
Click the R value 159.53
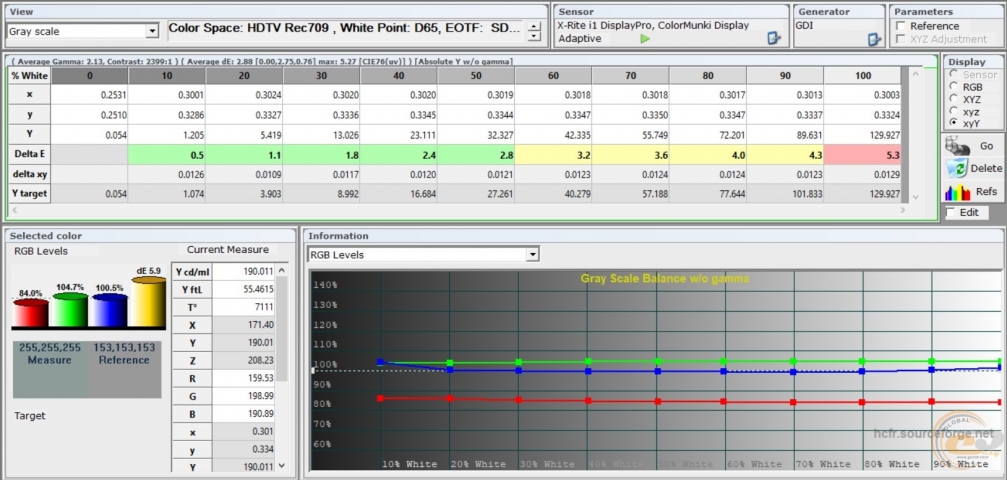[x=244, y=379]
